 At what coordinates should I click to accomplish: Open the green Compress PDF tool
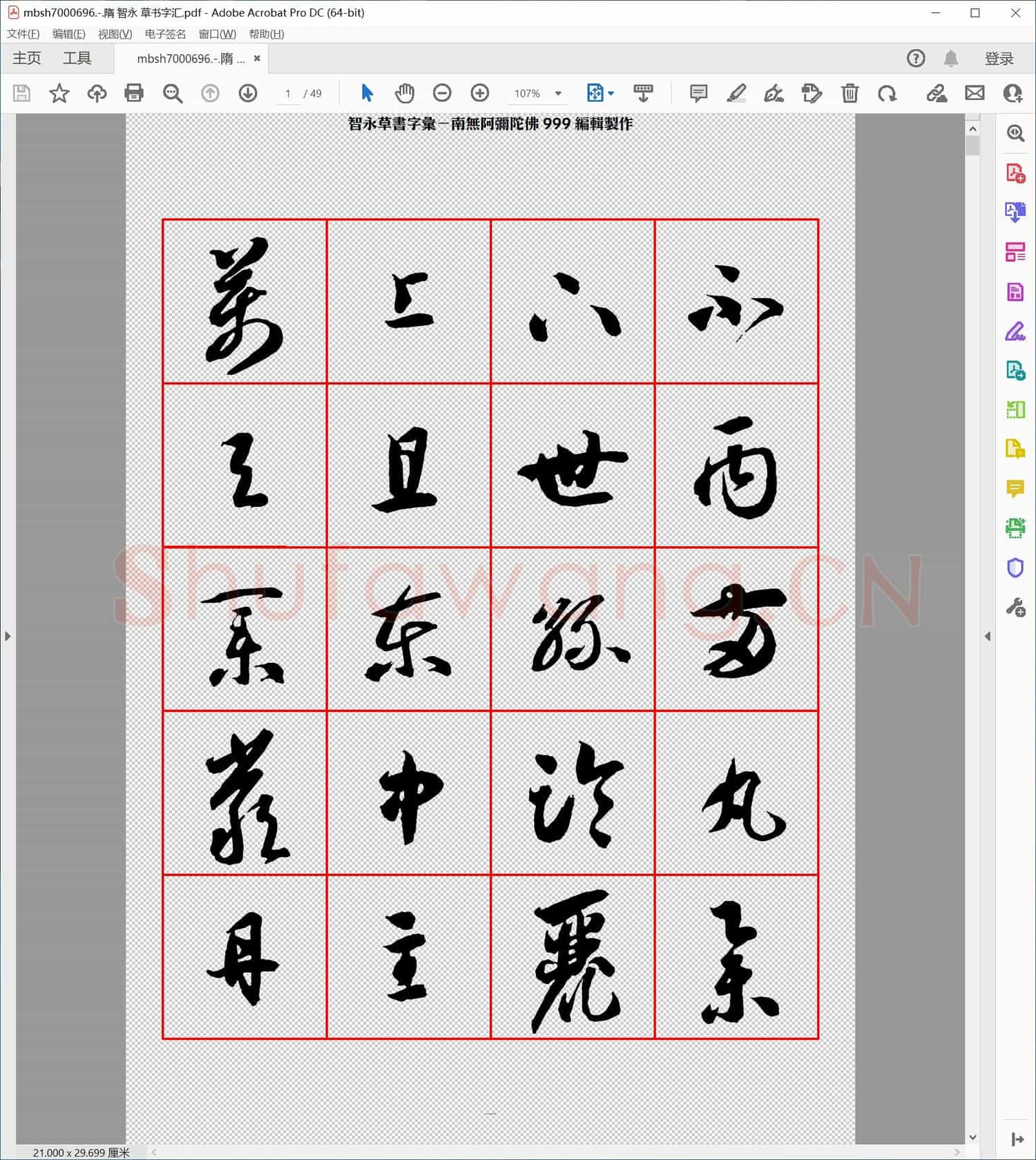coord(1015,410)
